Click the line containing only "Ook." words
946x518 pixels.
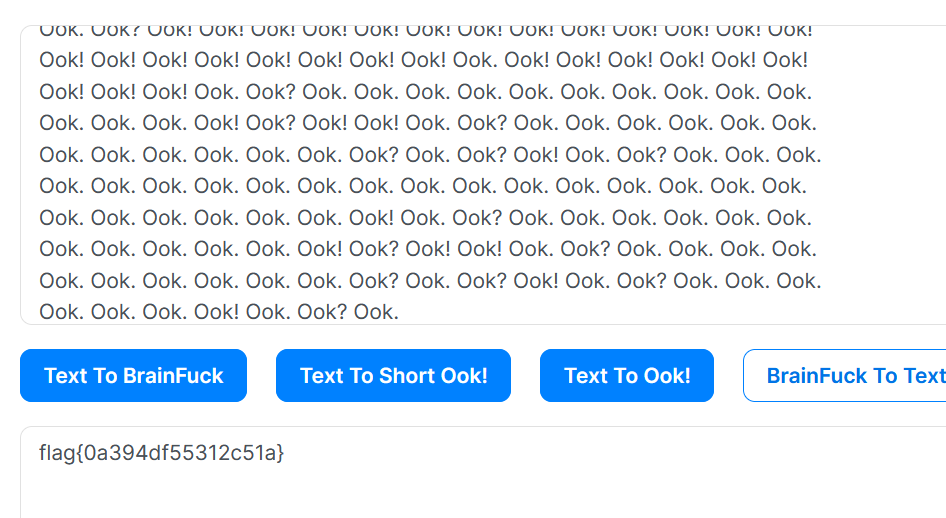click(422, 186)
